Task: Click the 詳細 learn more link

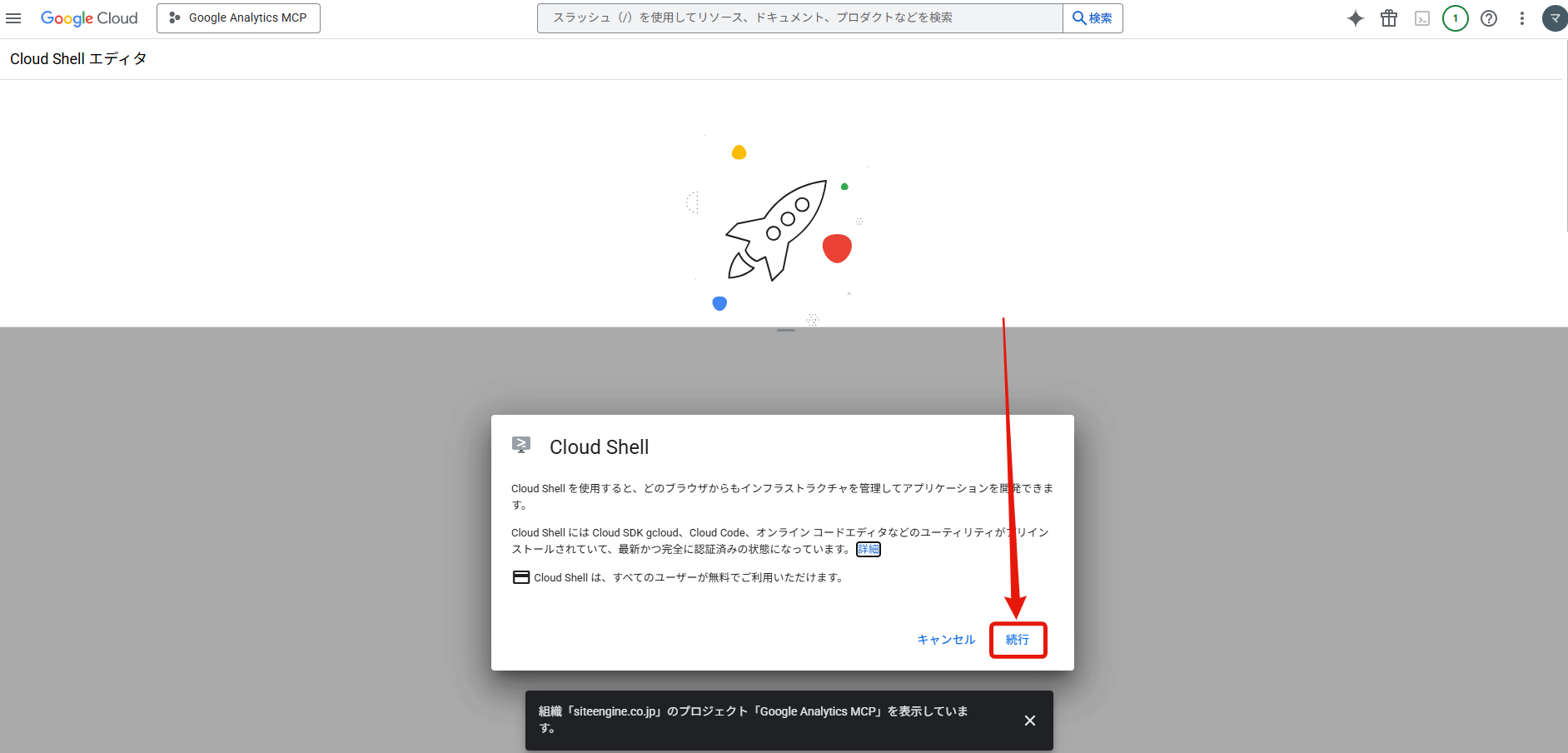Action: click(x=869, y=550)
